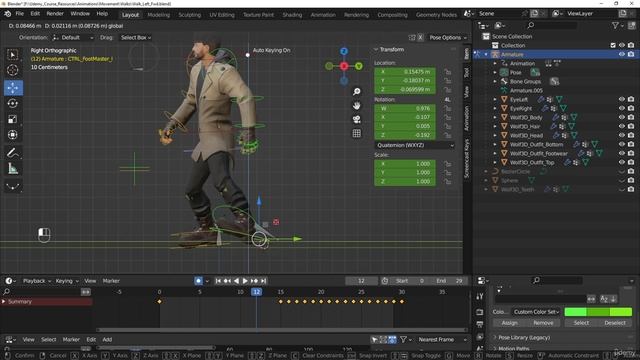Select the Move tool in the toolbar

click(13, 88)
